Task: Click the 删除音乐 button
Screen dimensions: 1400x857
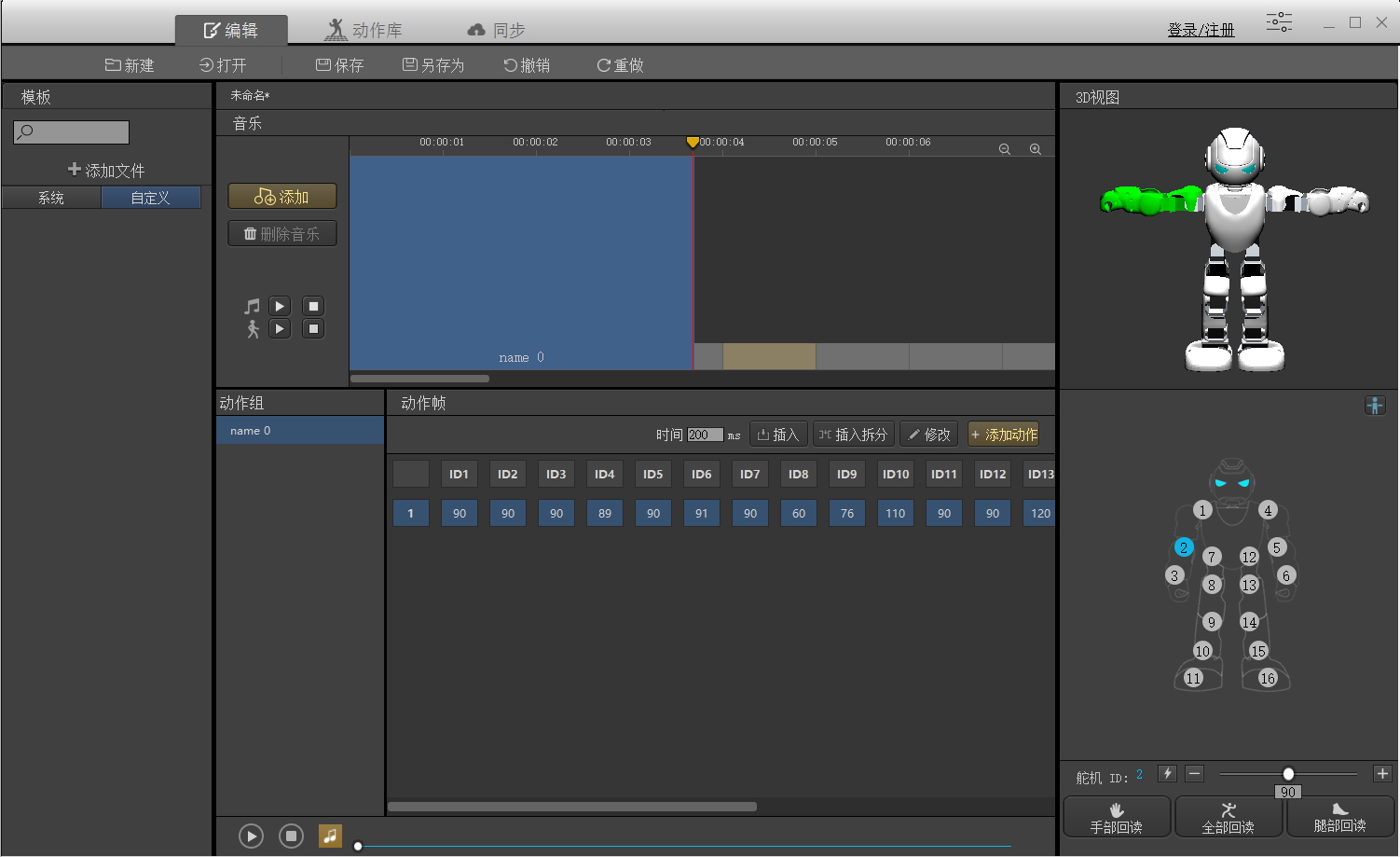Action: 282,234
